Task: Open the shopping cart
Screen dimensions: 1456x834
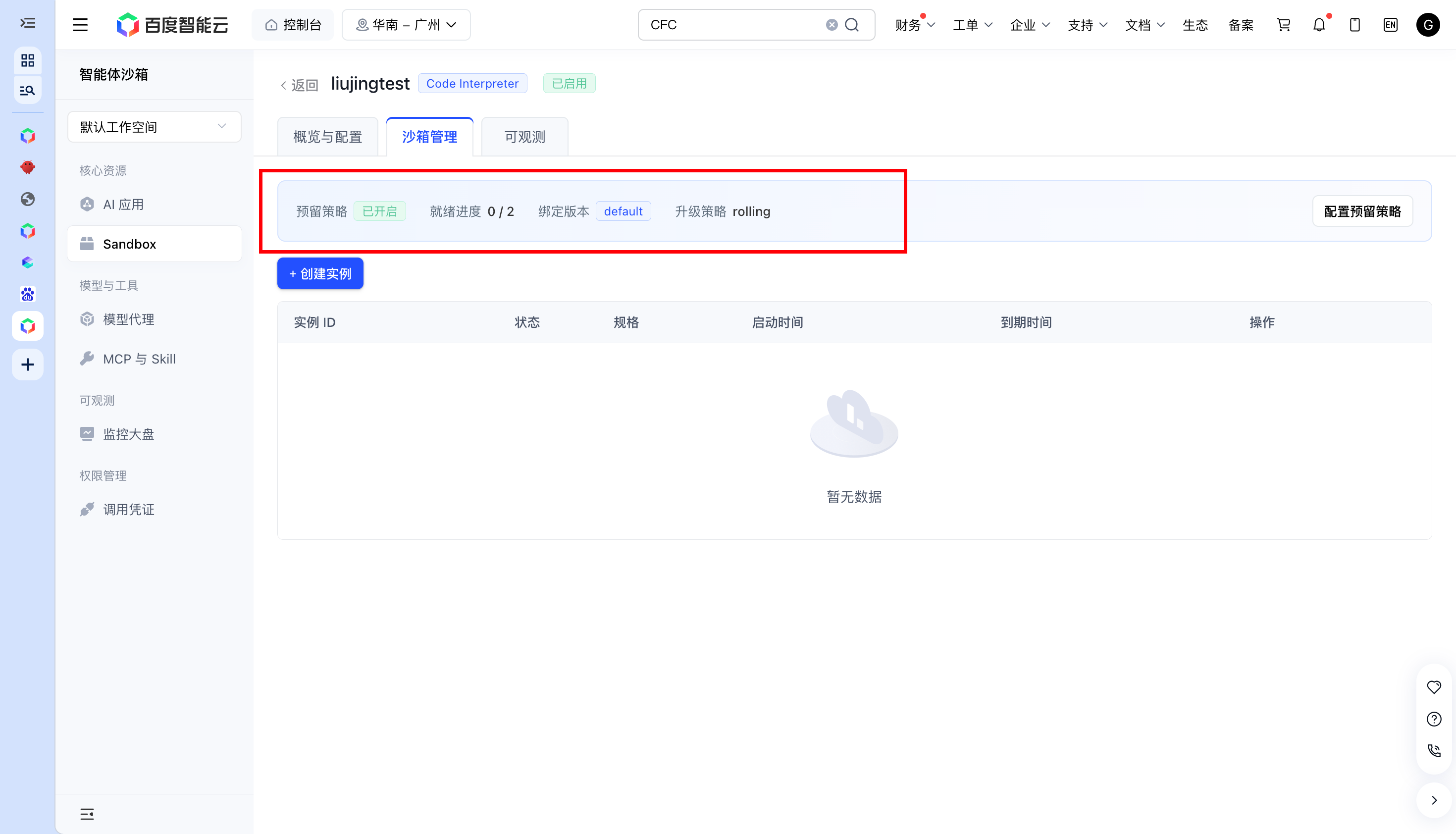Action: (x=1284, y=25)
